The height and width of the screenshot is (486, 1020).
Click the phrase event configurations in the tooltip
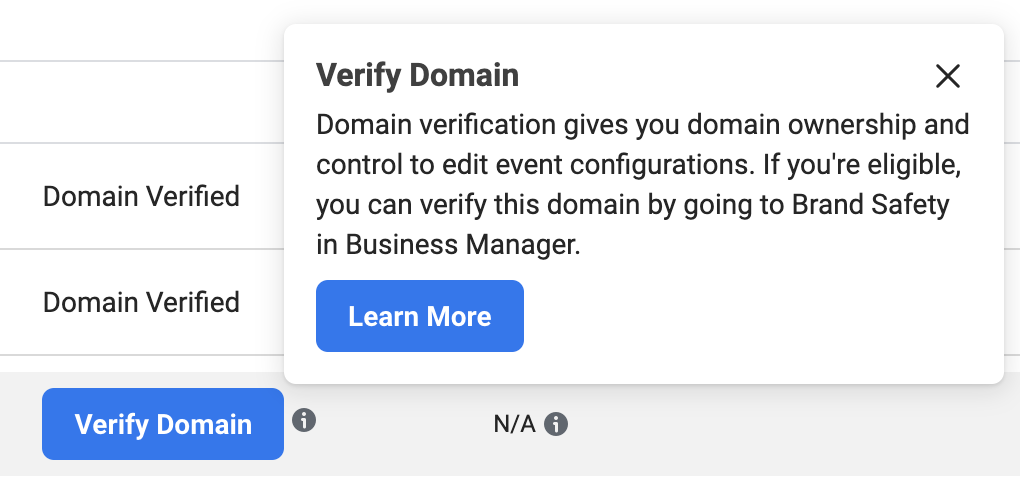coord(621,166)
